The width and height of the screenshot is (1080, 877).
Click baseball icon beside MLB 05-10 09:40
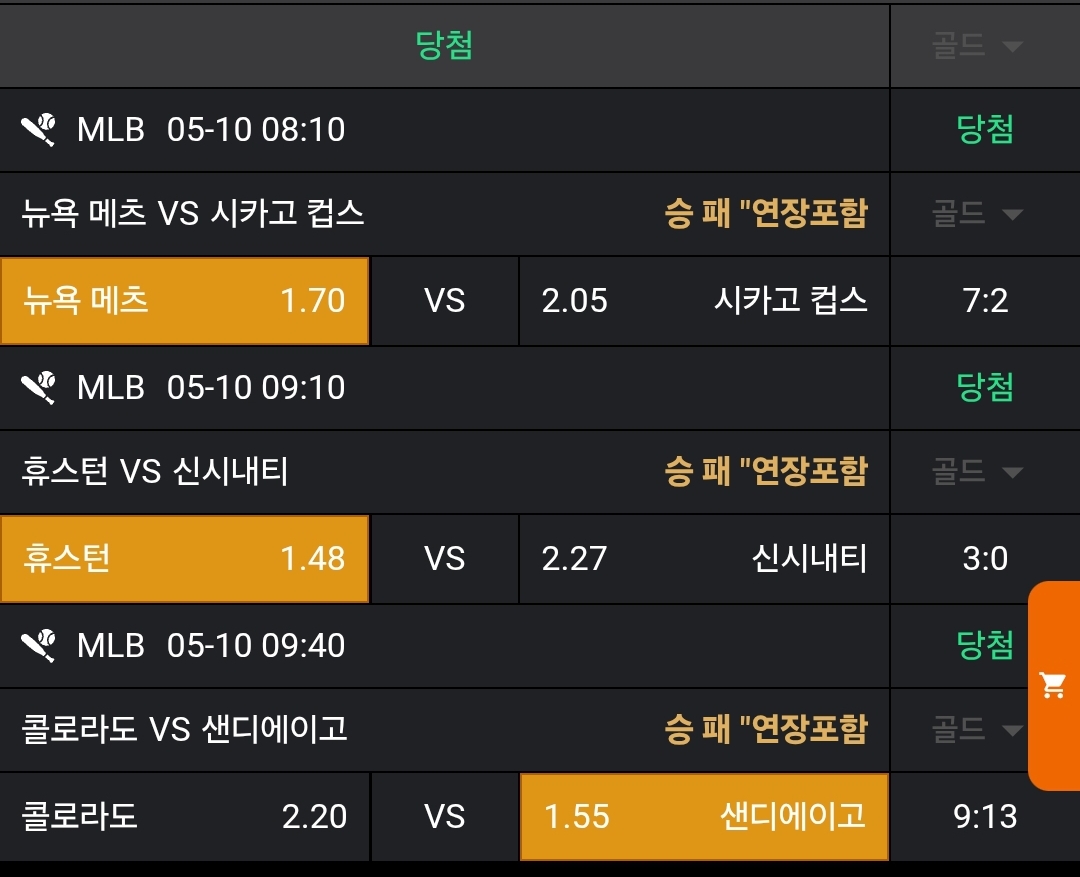pyautogui.click(x=40, y=645)
